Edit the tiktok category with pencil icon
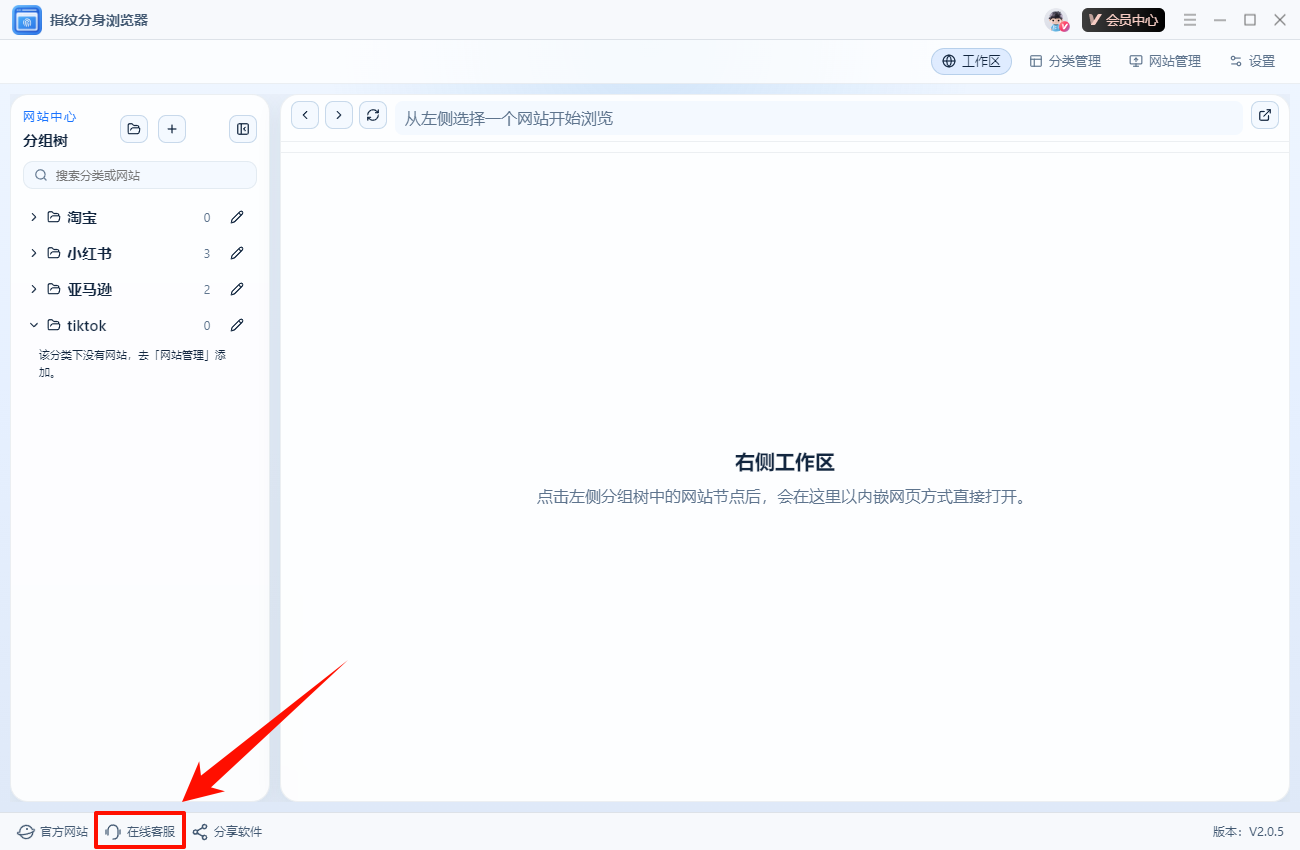 [x=237, y=325]
